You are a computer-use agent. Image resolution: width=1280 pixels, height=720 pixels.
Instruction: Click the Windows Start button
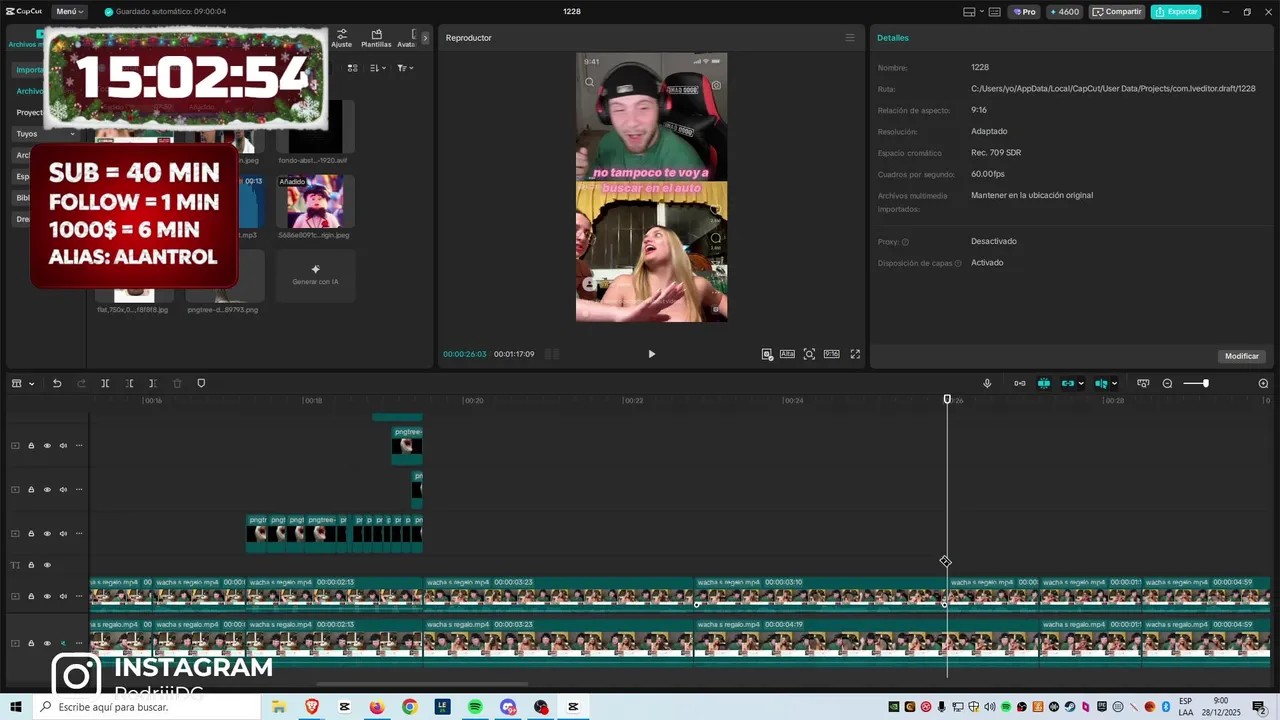(x=16, y=707)
